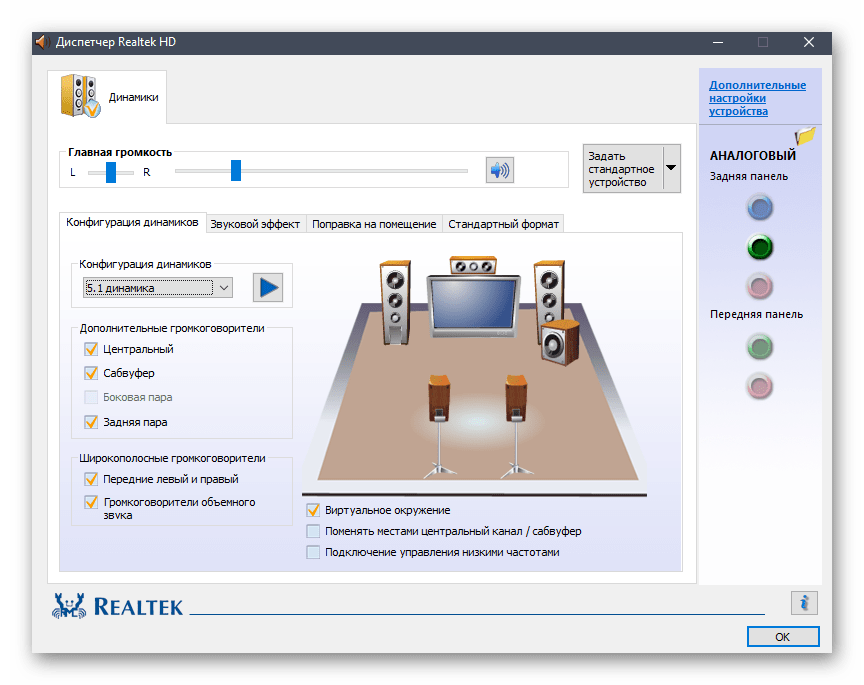Click the blue rear panel jack
The height and width of the screenshot is (685, 864).
(761, 208)
